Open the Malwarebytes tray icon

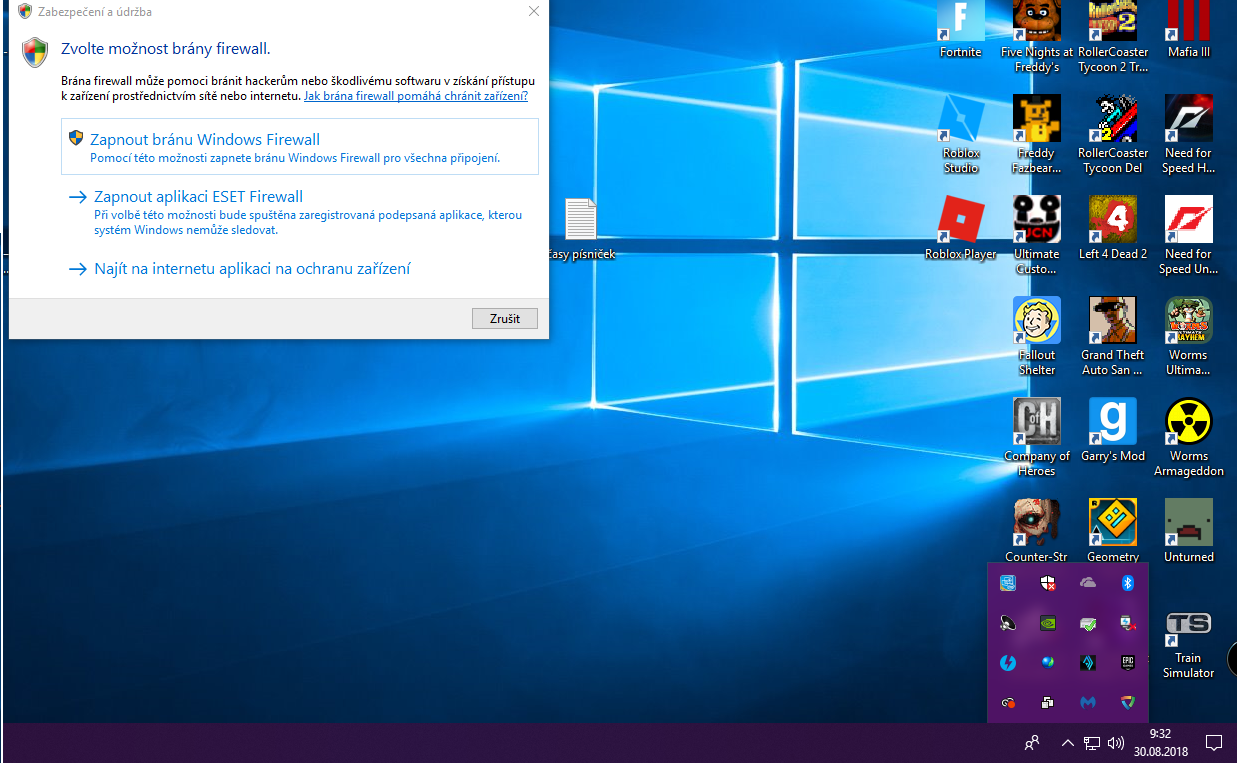click(x=1088, y=703)
